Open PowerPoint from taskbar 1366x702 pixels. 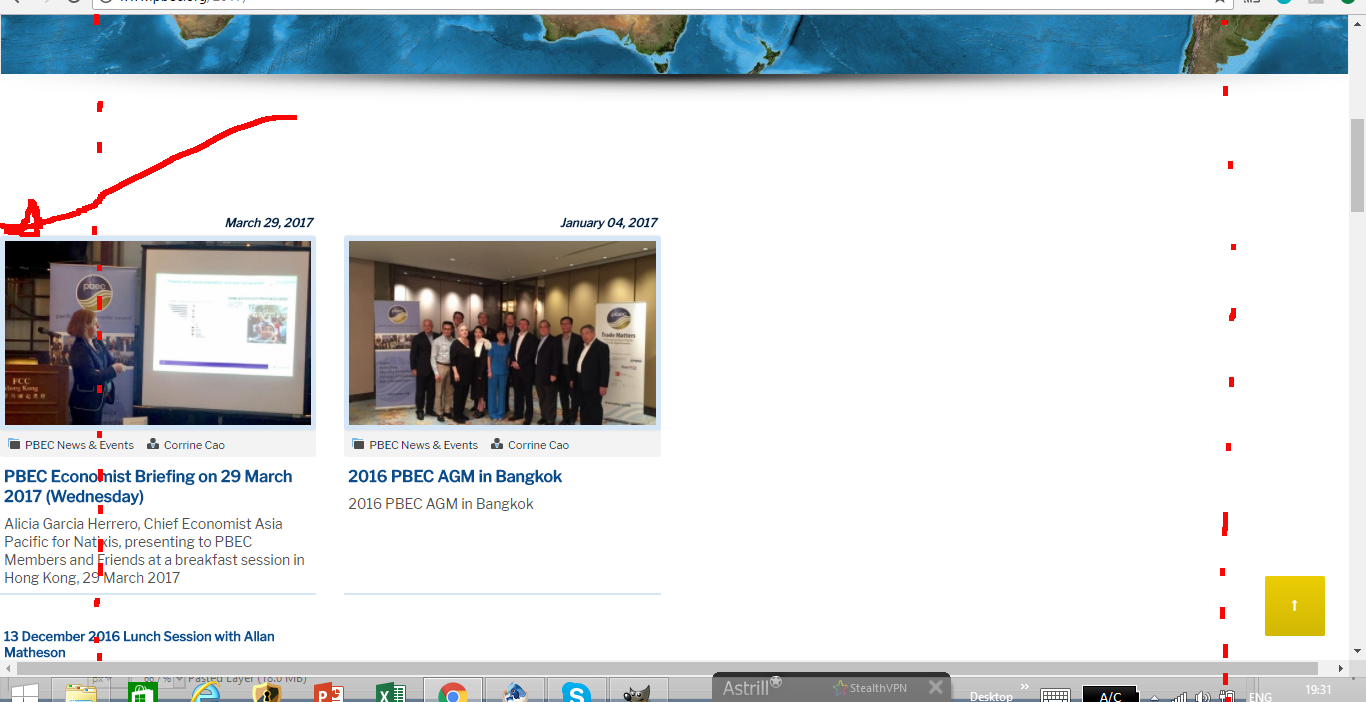click(x=328, y=692)
